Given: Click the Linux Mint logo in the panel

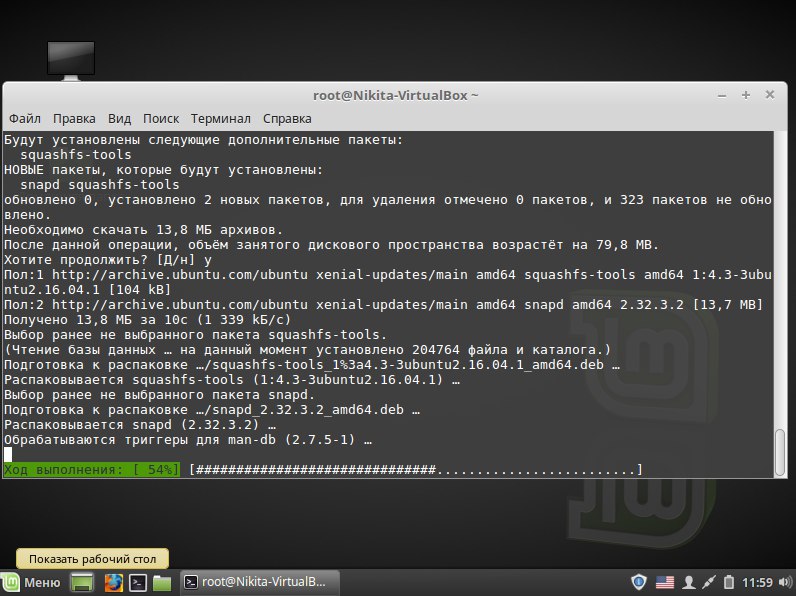Looking at the screenshot, I should point(10,582).
